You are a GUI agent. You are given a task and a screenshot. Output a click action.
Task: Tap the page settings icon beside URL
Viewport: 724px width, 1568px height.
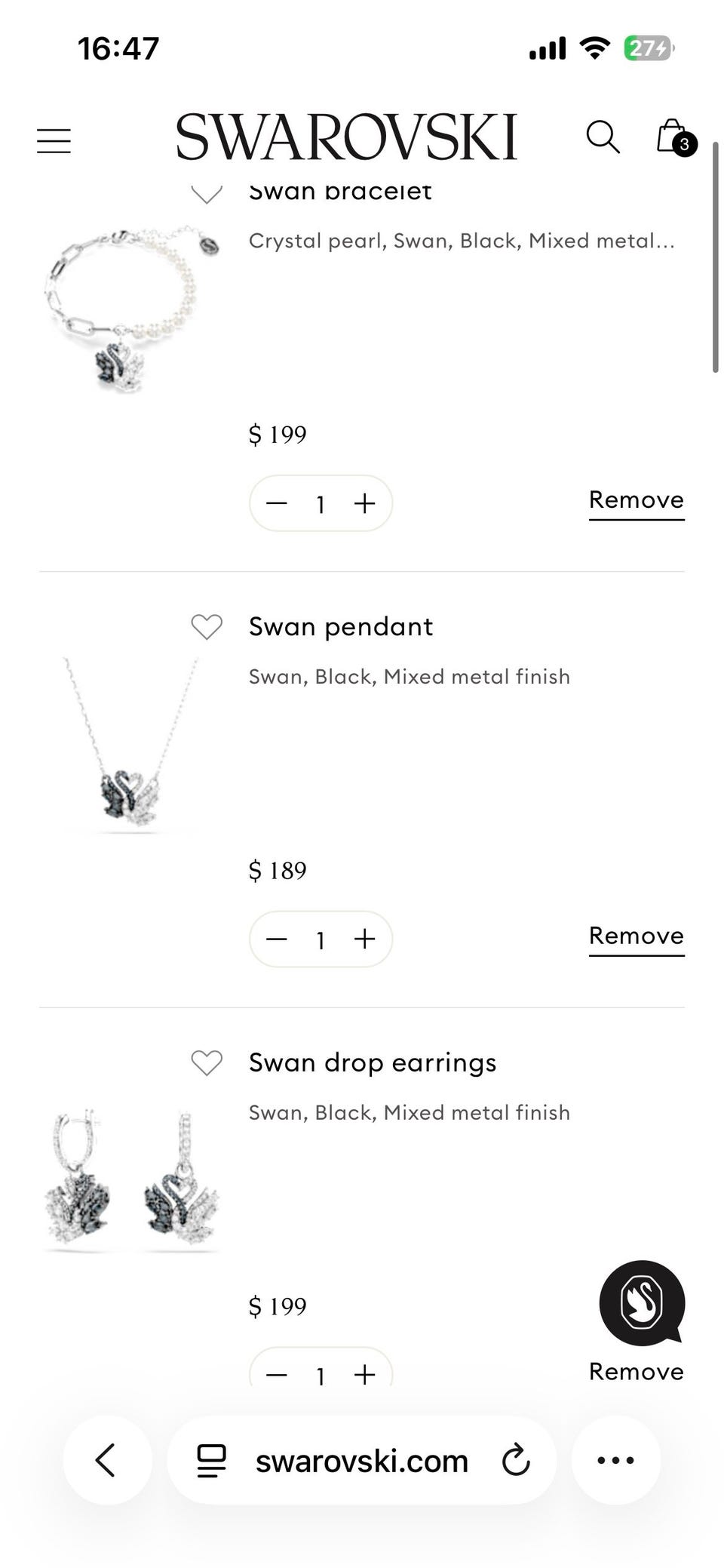tap(211, 1460)
